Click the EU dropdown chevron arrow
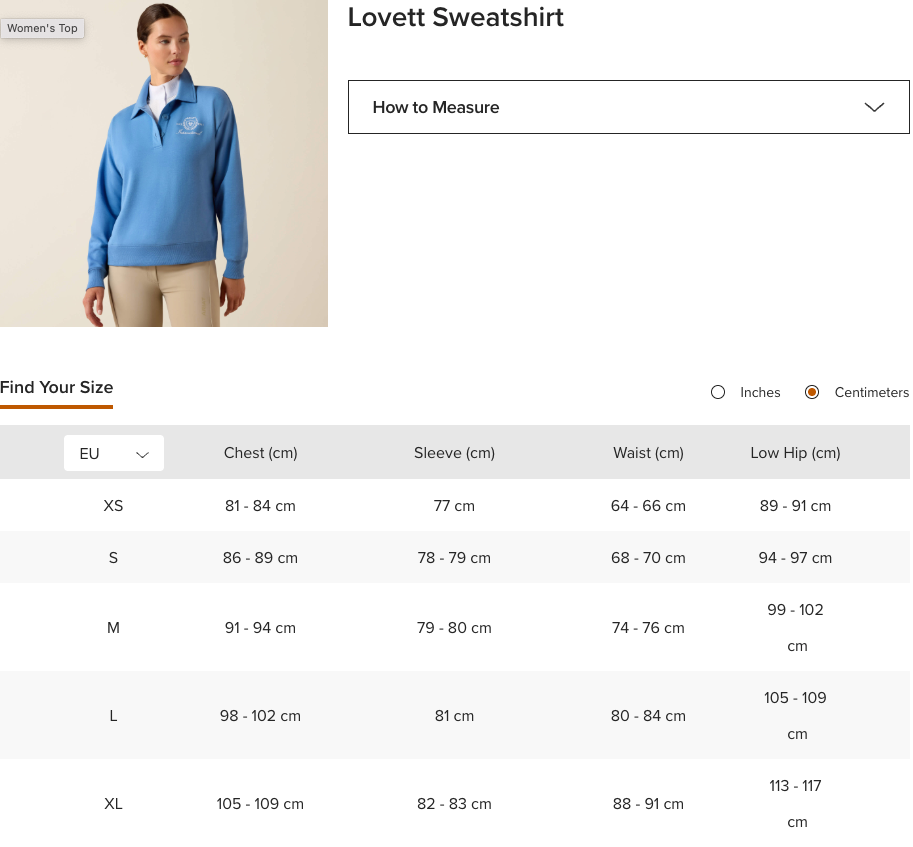The width and height of the screenshot is (913, 847). click(x=142, y=454)
